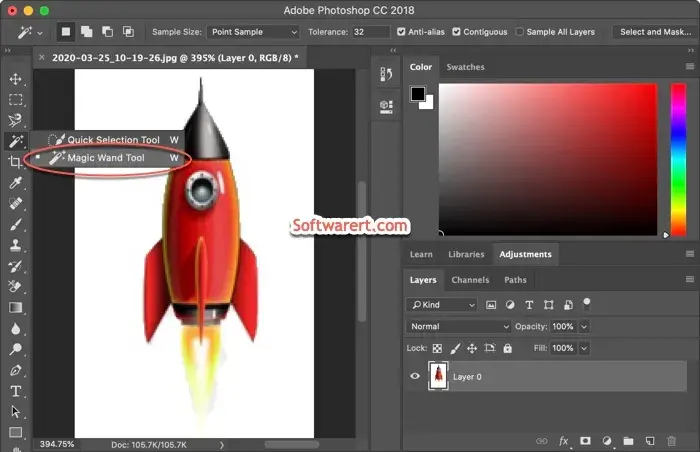Screen dimensions: 700x452
Task: Toggle the Contiguous checkbox
Action: click(456, 32)
